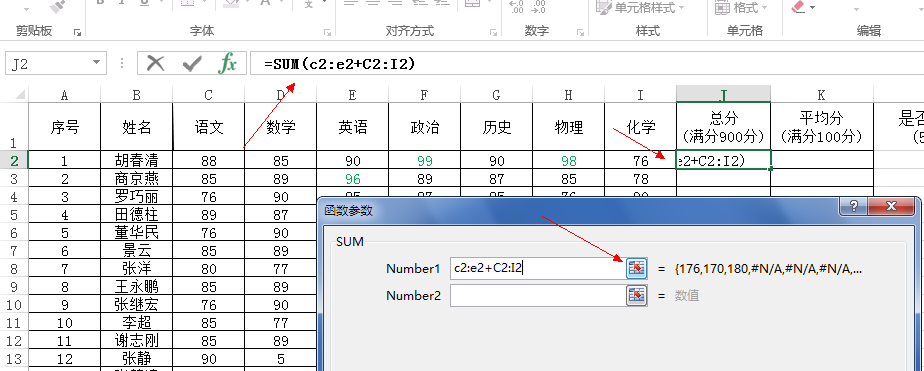
Task: Click the 英语 header cell
Action: click(x=352, y=127)
